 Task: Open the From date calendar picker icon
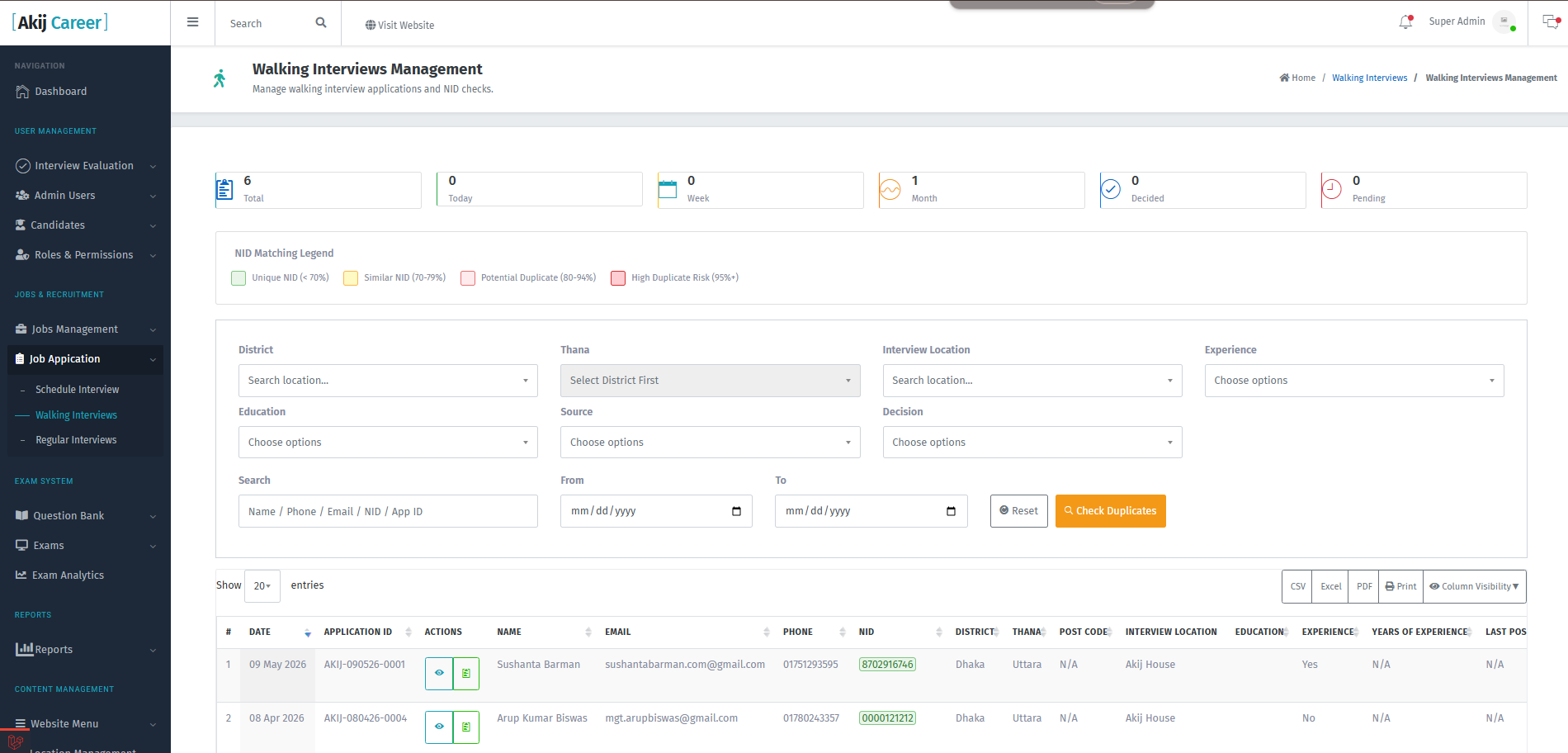tap(737, 511)
